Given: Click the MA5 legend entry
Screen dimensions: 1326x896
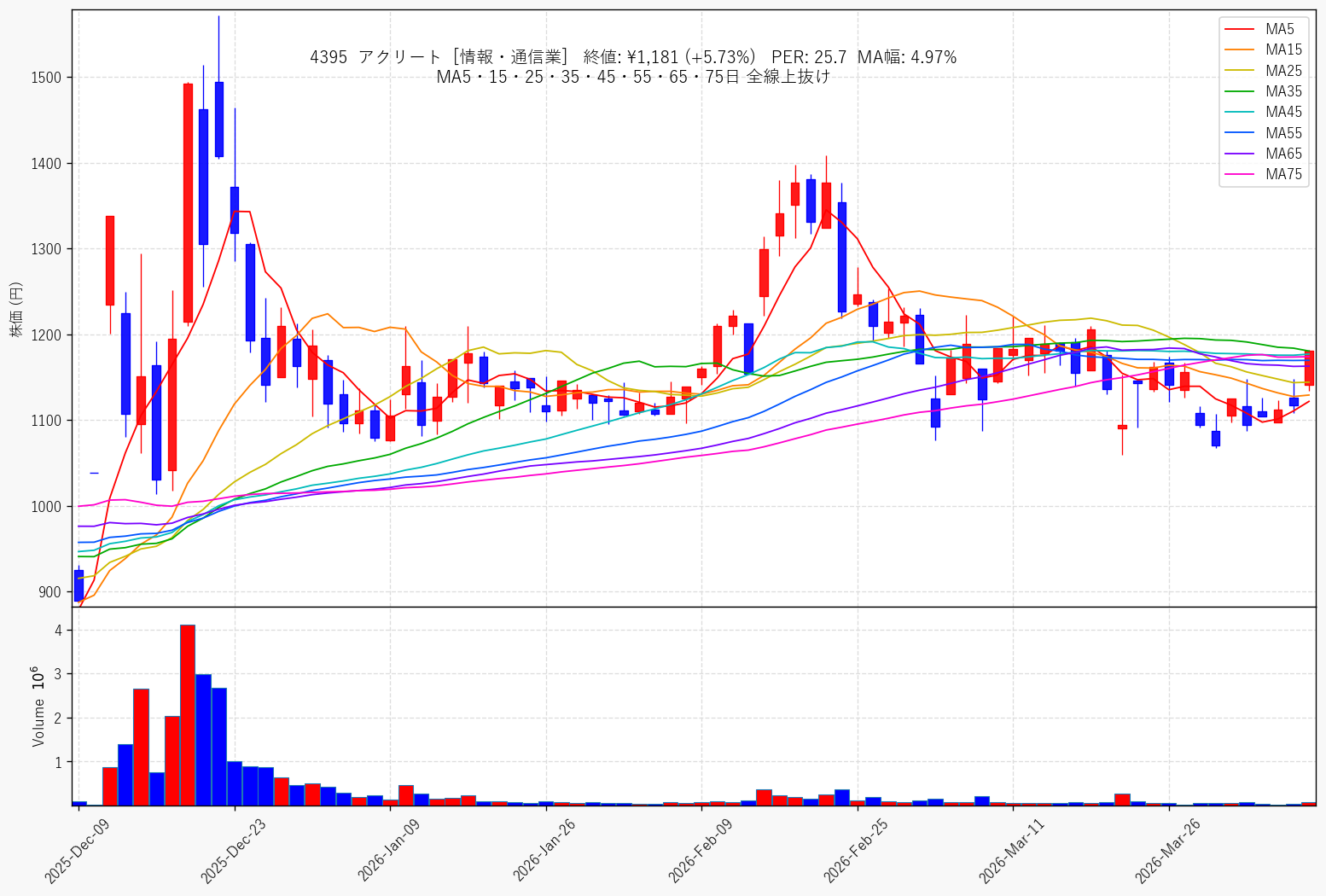Looking at the screenshot, I should 1259,30.
